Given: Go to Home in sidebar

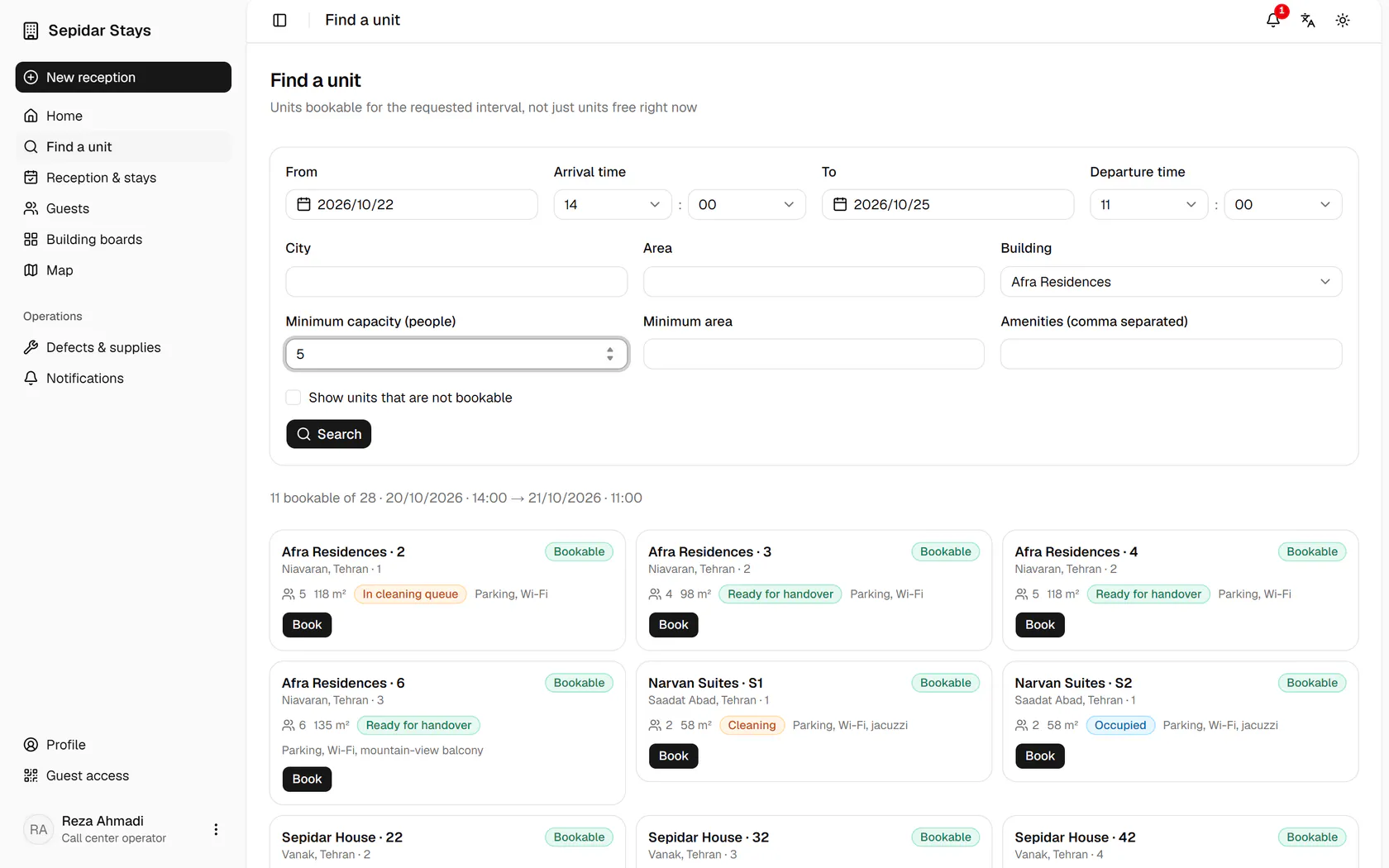Looking at the screenshot, I should click(x=123, y=116).
